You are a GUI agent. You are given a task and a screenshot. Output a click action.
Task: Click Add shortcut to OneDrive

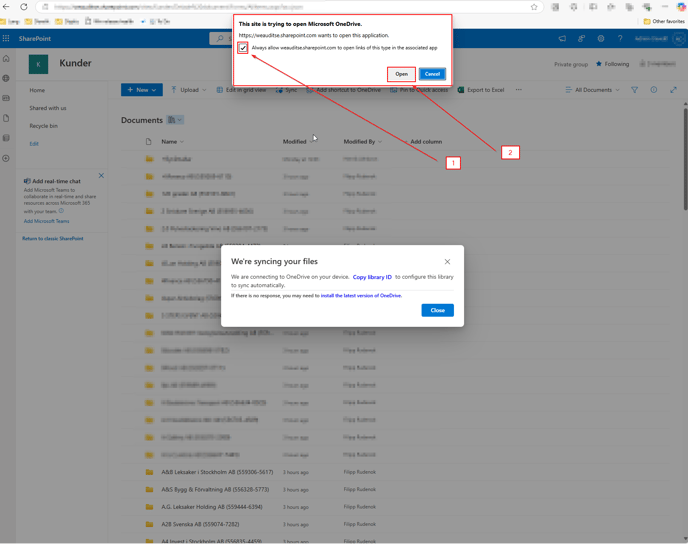point(344,90)
